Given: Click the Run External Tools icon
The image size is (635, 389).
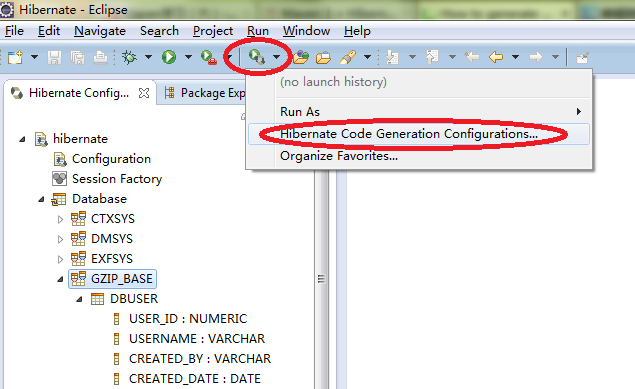Looking at the screenshot, I should [x=209, y=57].
